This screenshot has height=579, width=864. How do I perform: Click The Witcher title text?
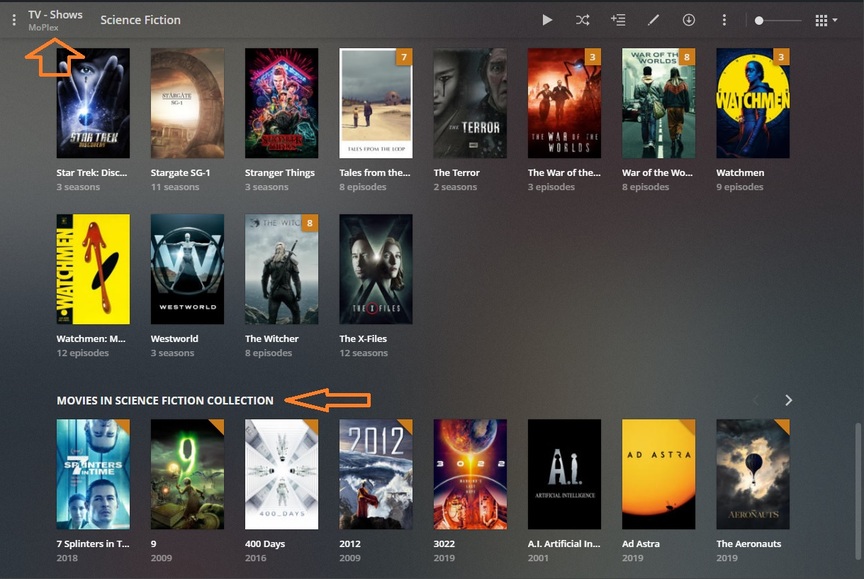(x=272, y=339)
